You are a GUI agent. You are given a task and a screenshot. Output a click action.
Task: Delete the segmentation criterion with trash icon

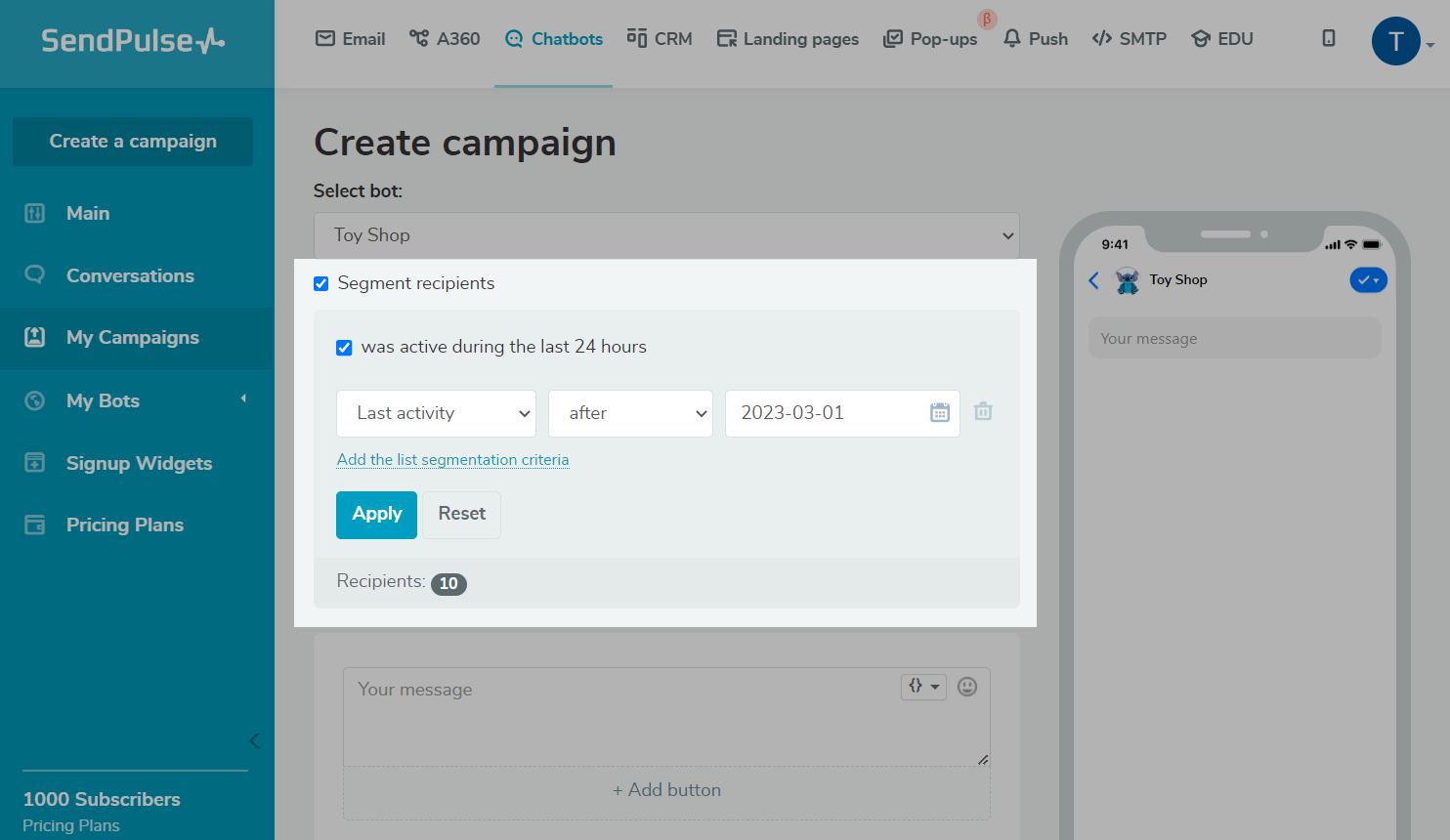(x=983, y=412)
